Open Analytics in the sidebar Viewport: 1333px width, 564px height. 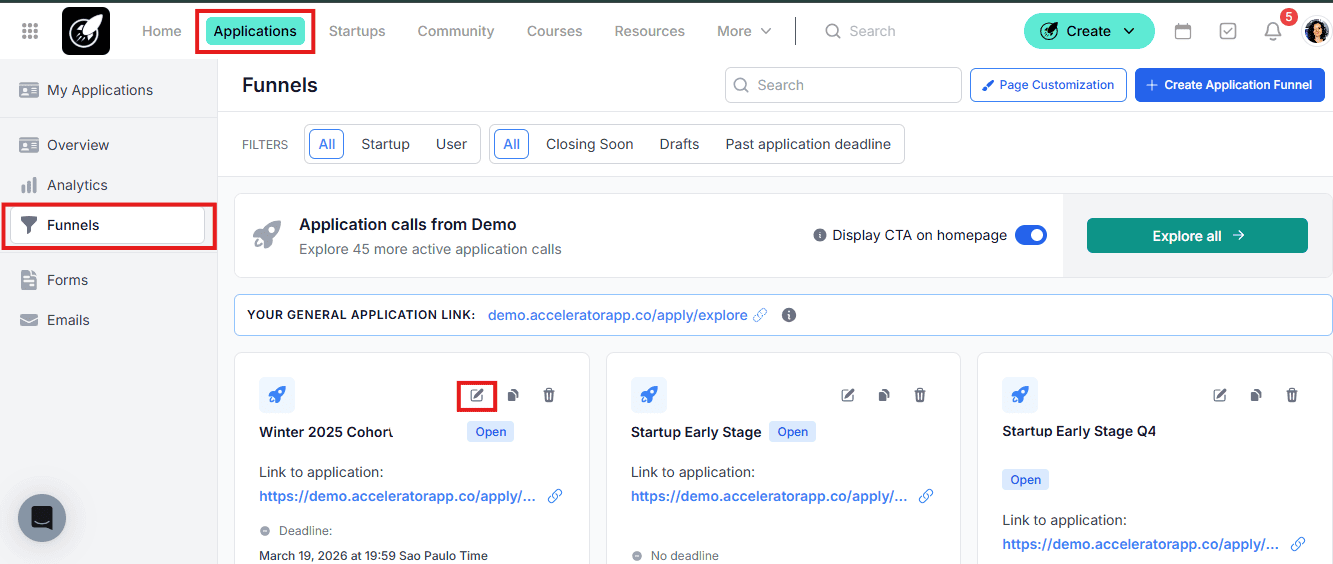tap(77, 185)
